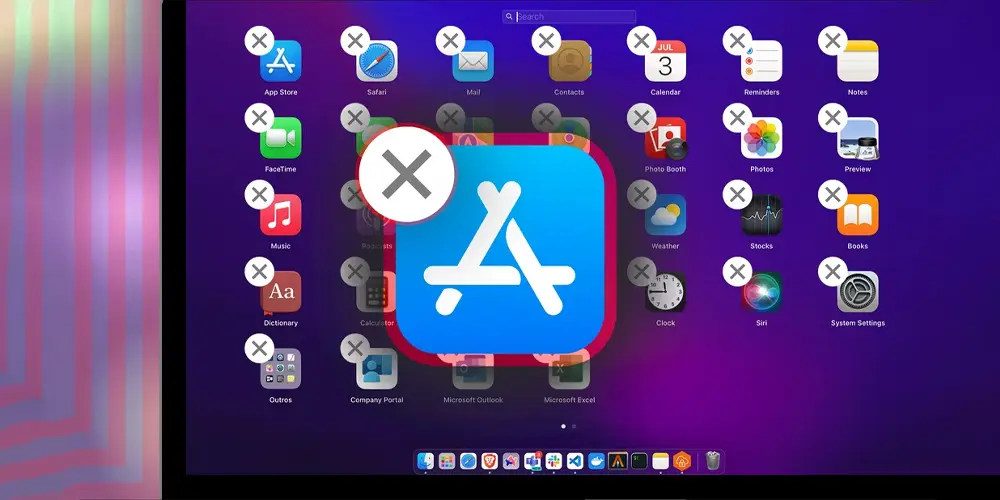Open the Dictionary app

tap(281, 292)
